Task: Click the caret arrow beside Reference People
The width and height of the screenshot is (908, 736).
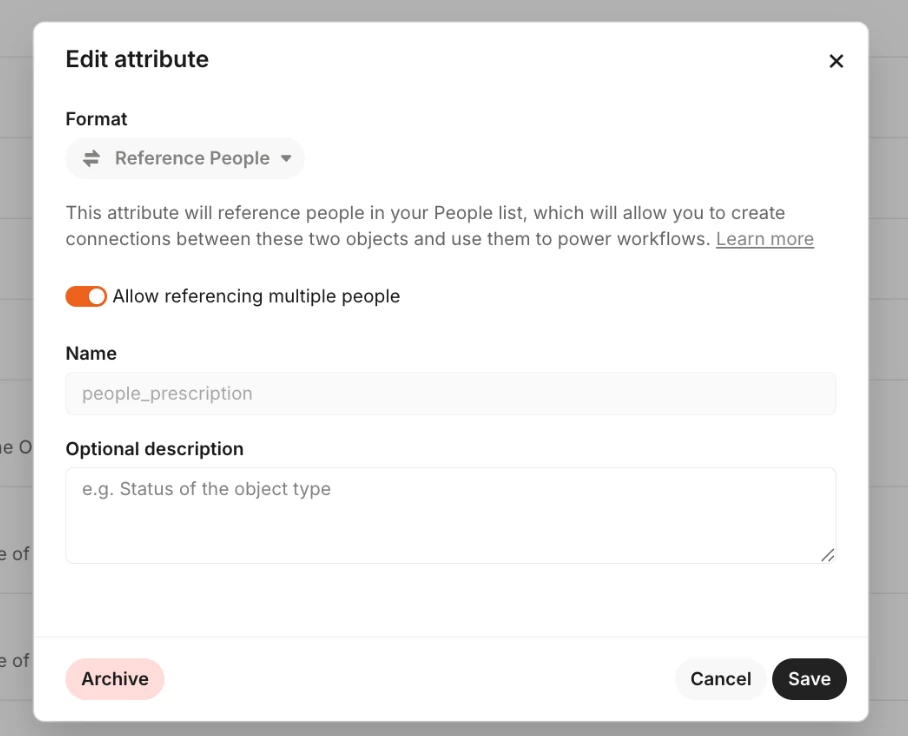Action: pos(286,158)
